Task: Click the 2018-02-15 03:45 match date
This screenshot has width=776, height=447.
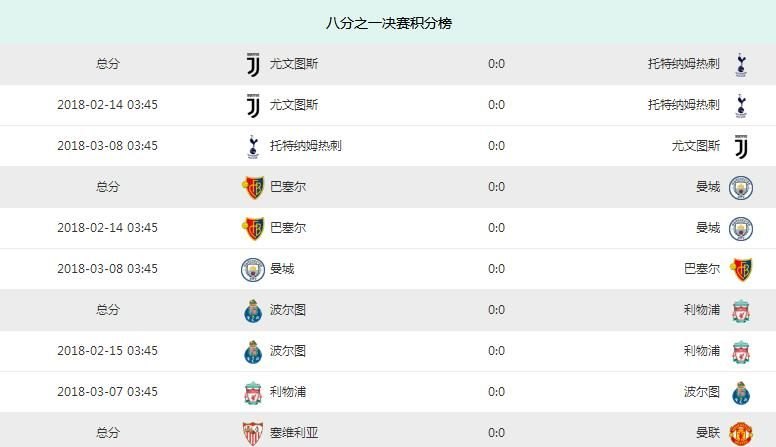Action: point(107,351)
